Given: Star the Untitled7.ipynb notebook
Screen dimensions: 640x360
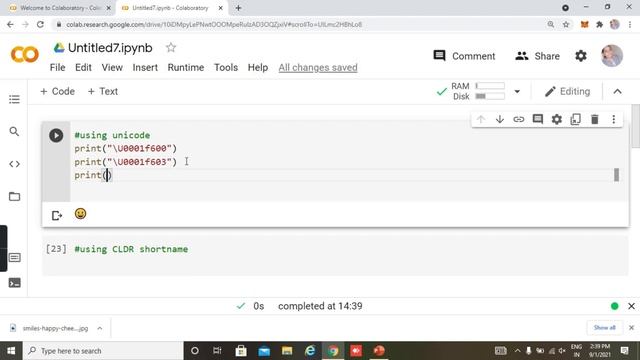Looking at the screenshot, I should click(x=171, y=48).
